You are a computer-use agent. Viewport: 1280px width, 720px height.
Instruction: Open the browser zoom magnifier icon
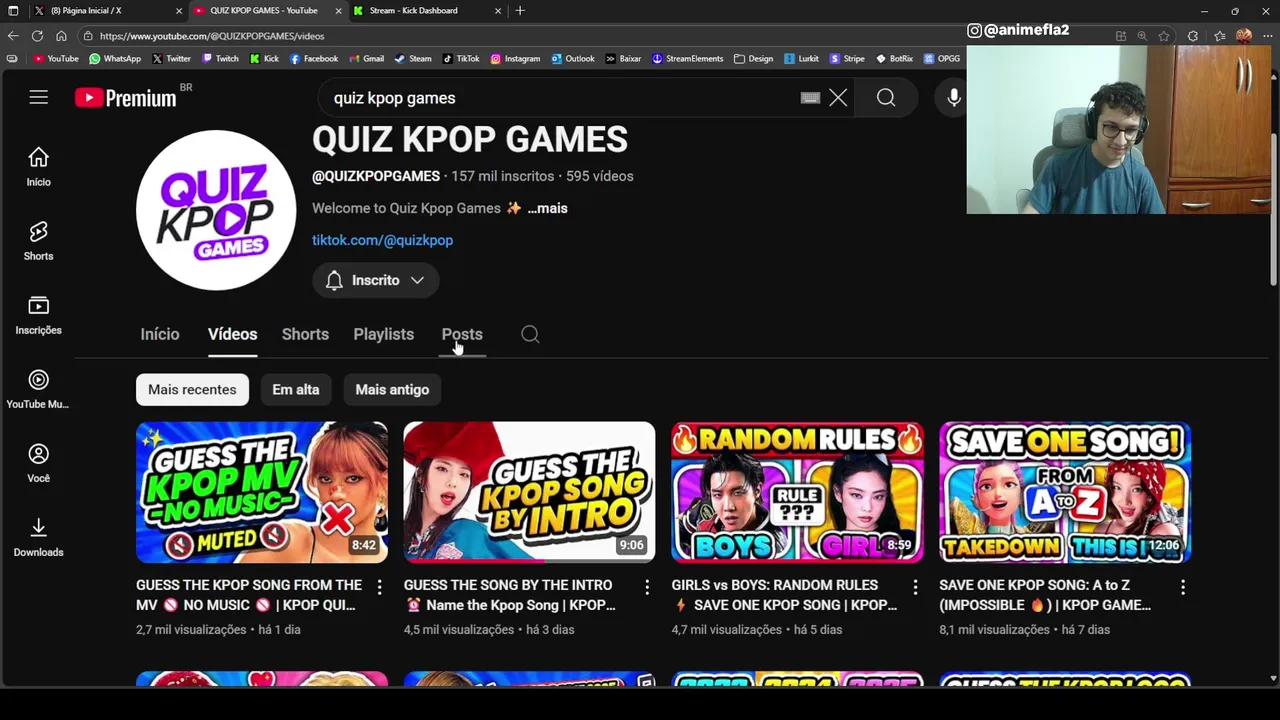tap(1142, 36)
